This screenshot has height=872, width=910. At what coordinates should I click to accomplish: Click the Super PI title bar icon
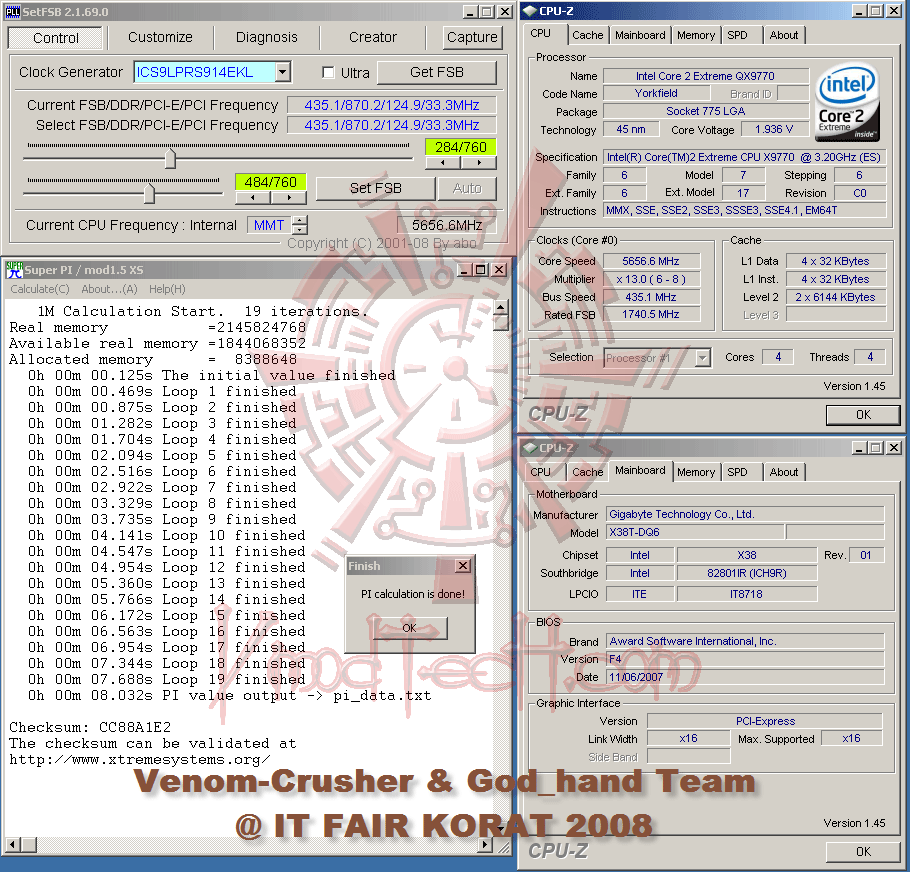point(14,270)
